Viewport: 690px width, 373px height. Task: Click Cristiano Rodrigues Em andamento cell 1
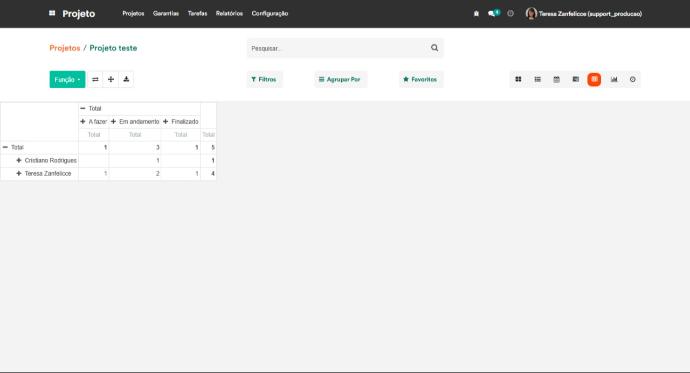pos(135,161)
